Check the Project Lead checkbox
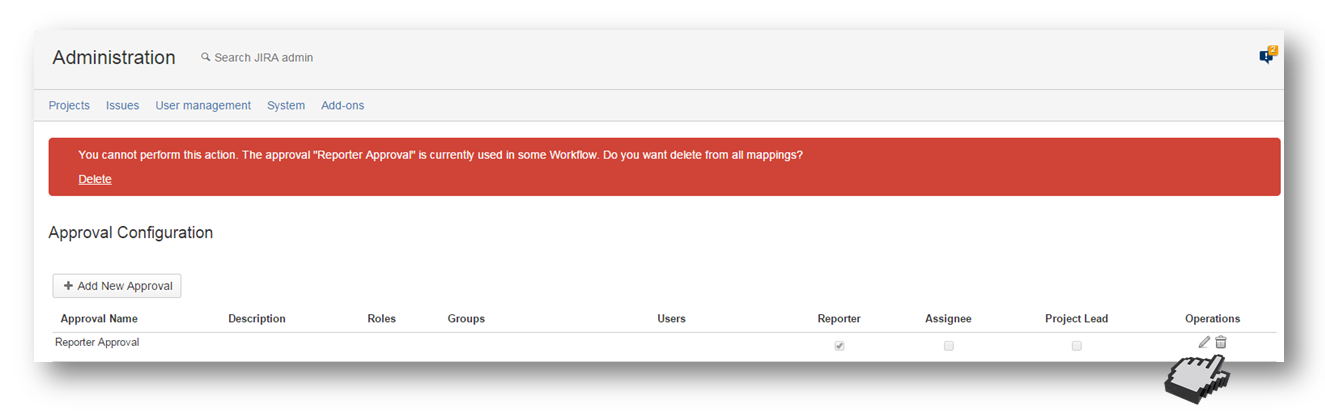This screenshot has height=412, width=1325. [x=1076, y=346]
